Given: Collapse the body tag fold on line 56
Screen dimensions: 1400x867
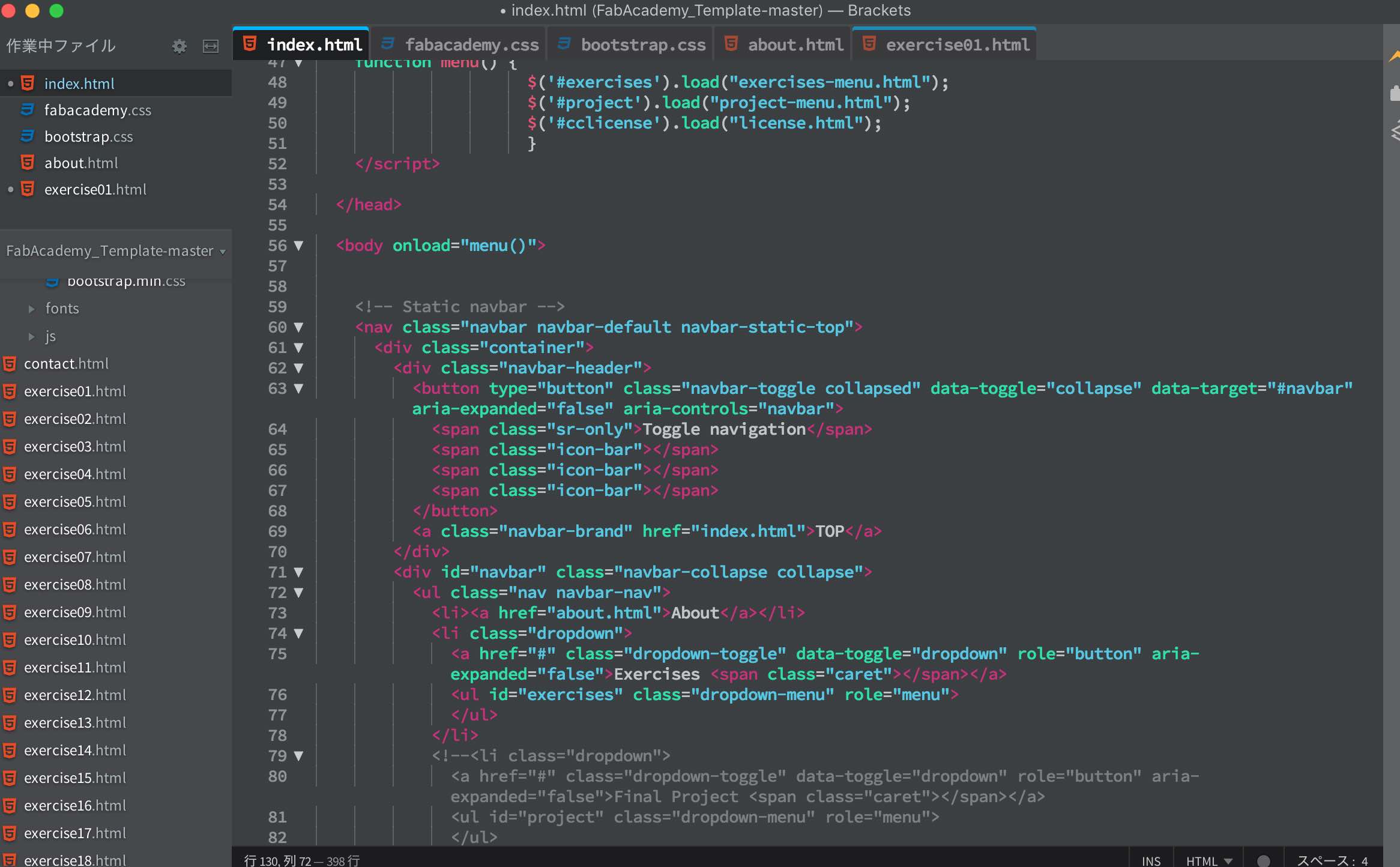Looking at the screenshot, I should point(298,246).
